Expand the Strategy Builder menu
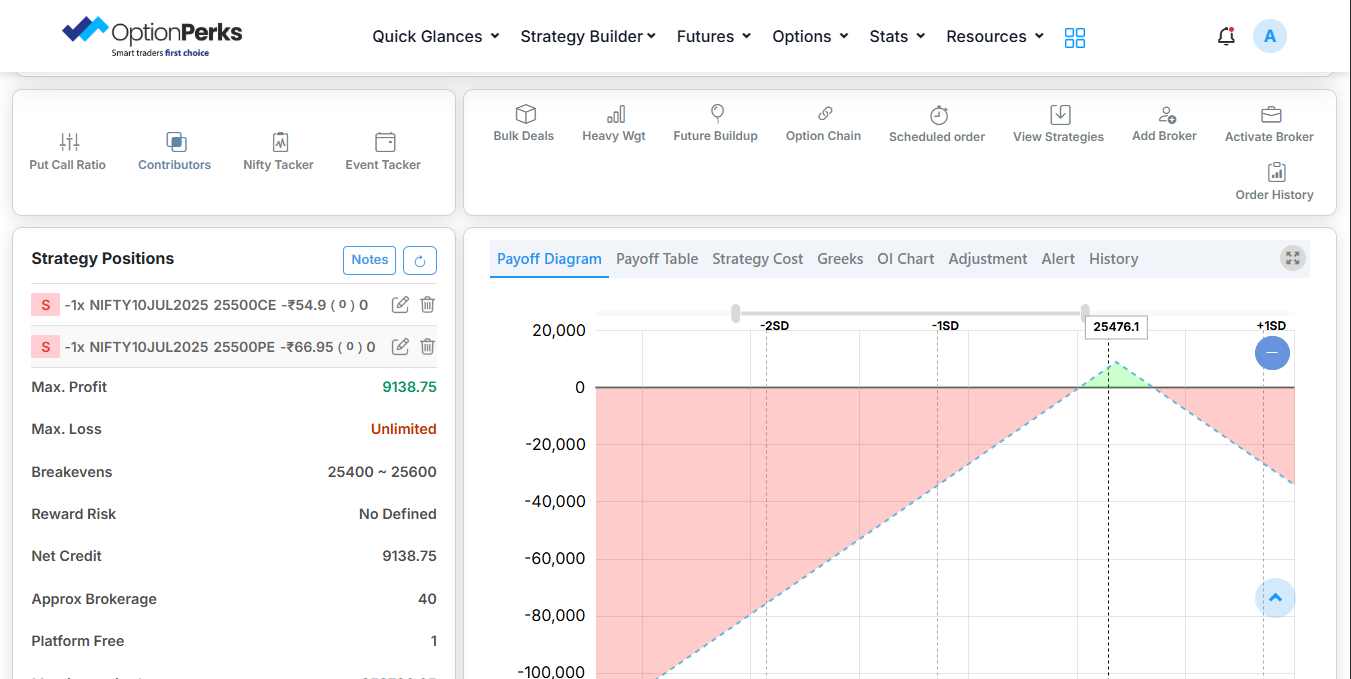The width and height of the screenshot is (1351, 679). [588, 36]
